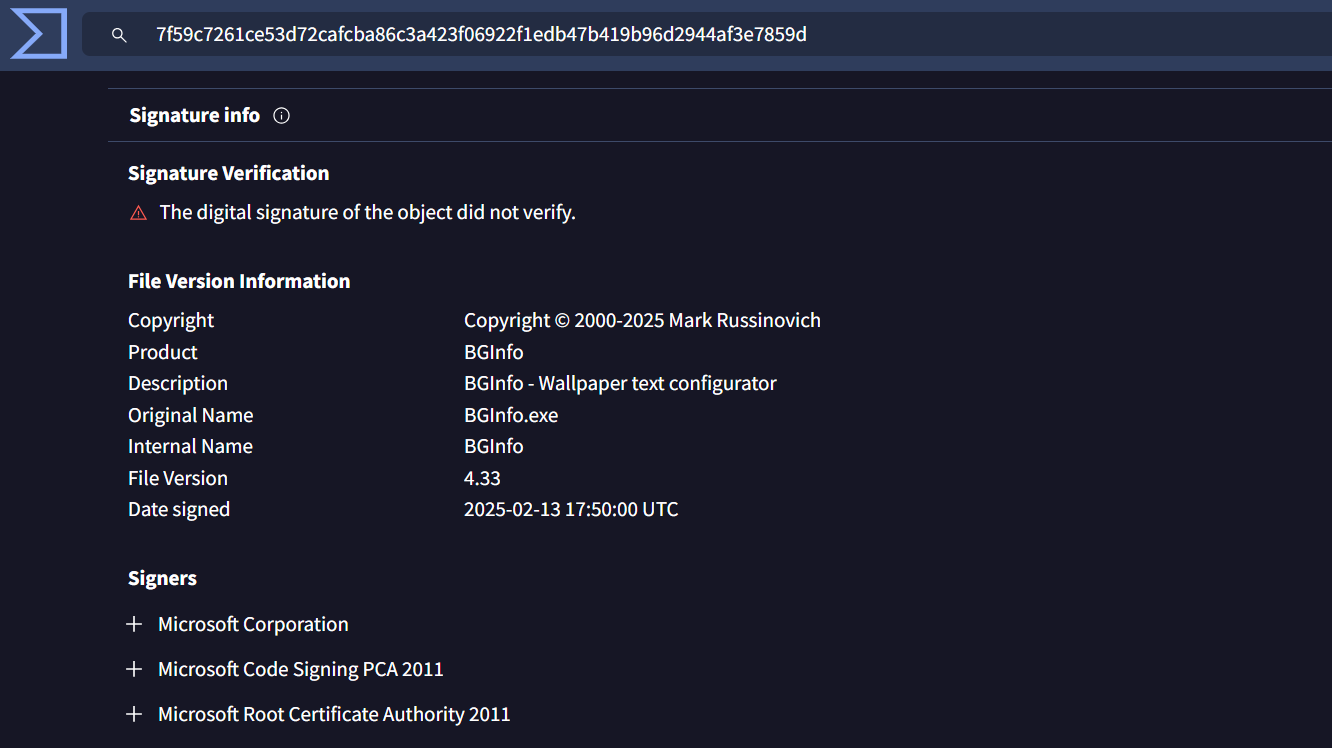Click the search magnifier icon
Viewport: 1332px width, 748px height.
[119, 34]
